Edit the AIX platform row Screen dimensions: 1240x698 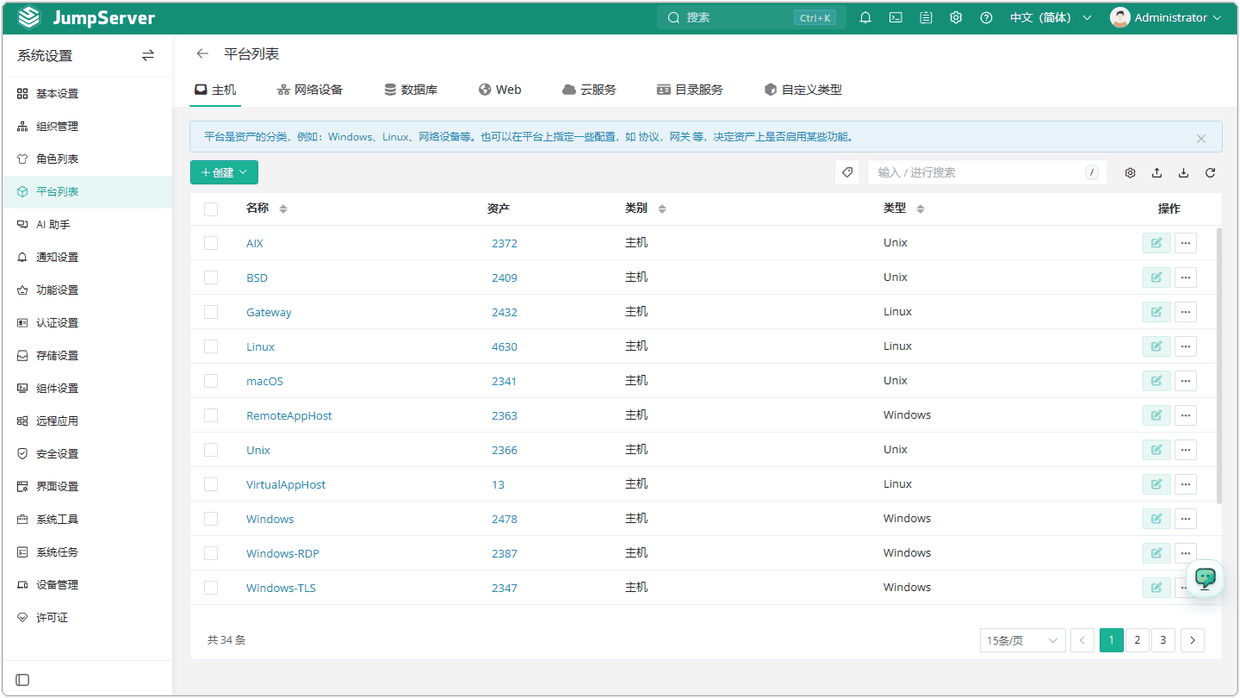(x=1157, y=243)
